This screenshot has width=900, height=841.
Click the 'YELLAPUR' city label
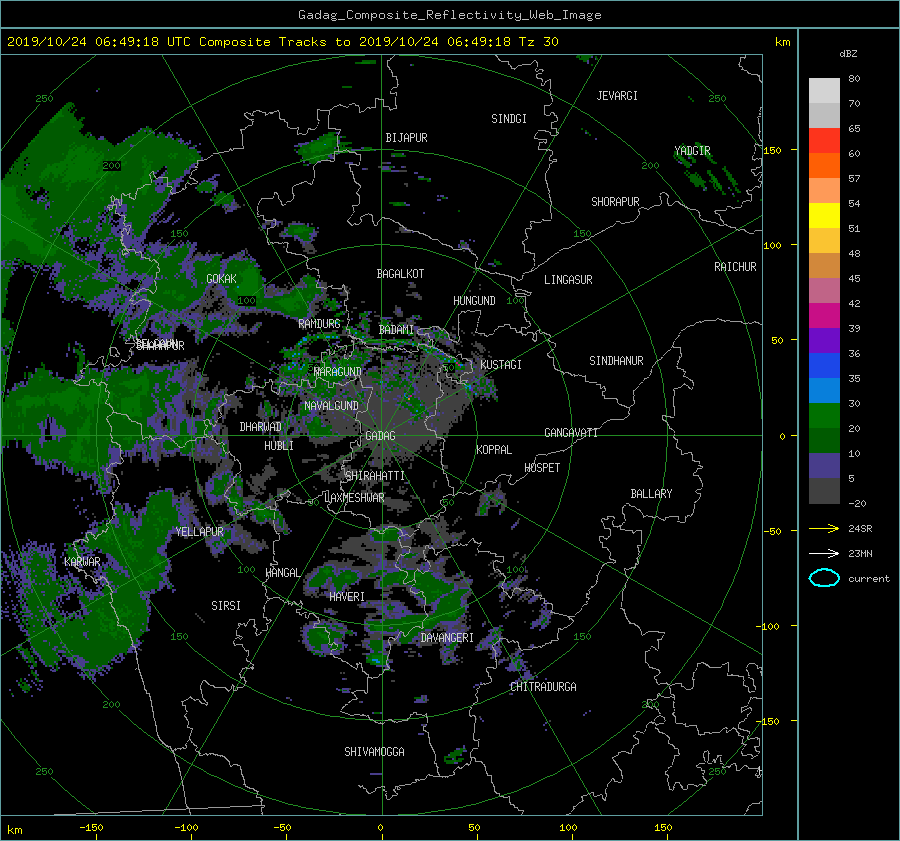point(199,532)
